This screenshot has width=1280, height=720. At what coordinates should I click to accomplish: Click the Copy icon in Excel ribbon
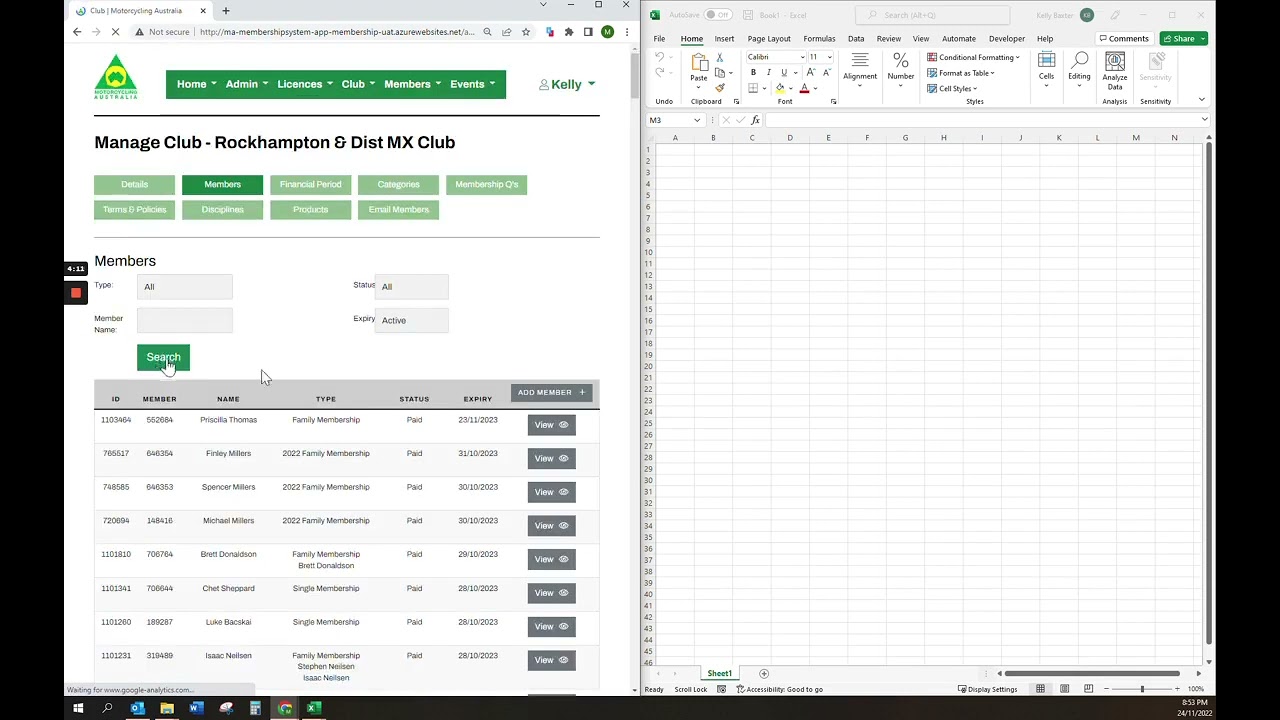(x=719, y=73)
